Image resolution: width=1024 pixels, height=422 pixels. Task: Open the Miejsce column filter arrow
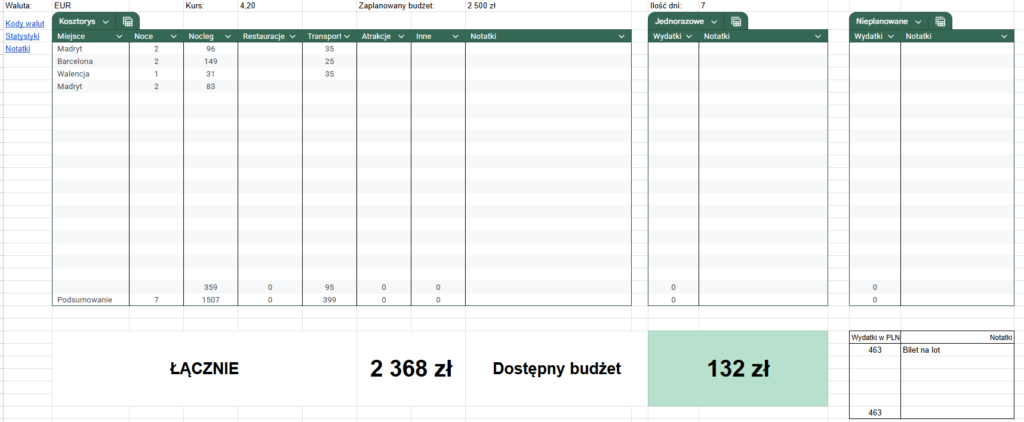tap(119, 37)
